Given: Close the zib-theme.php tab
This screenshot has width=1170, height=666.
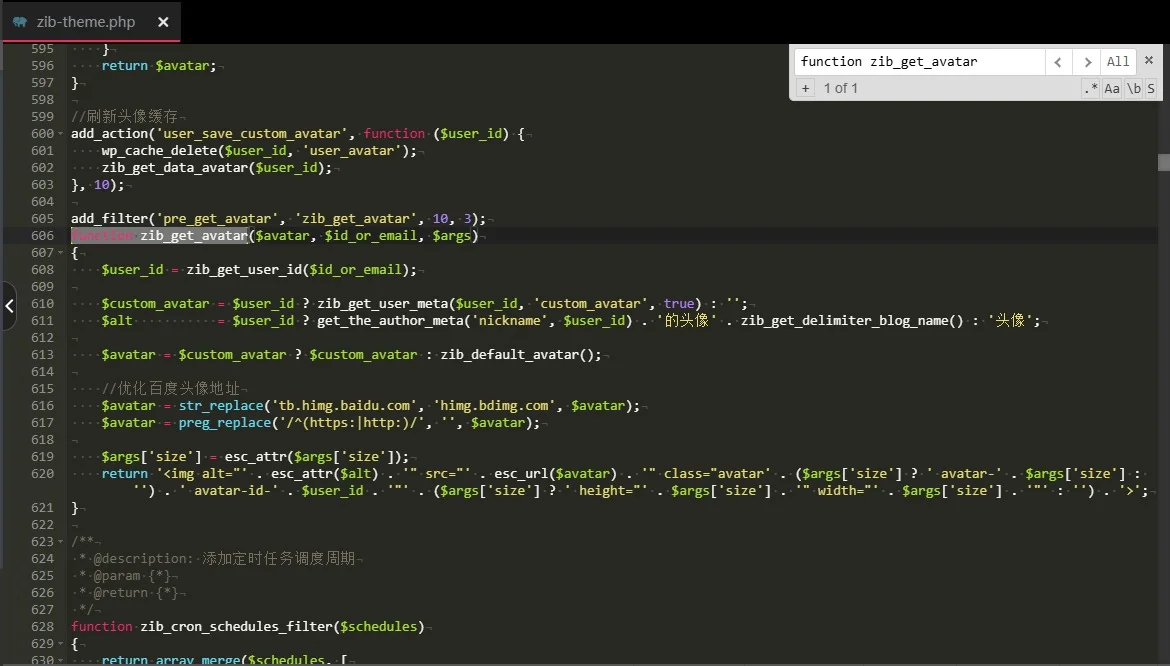Looking at the screenshot, I should (x=163, y=22).
